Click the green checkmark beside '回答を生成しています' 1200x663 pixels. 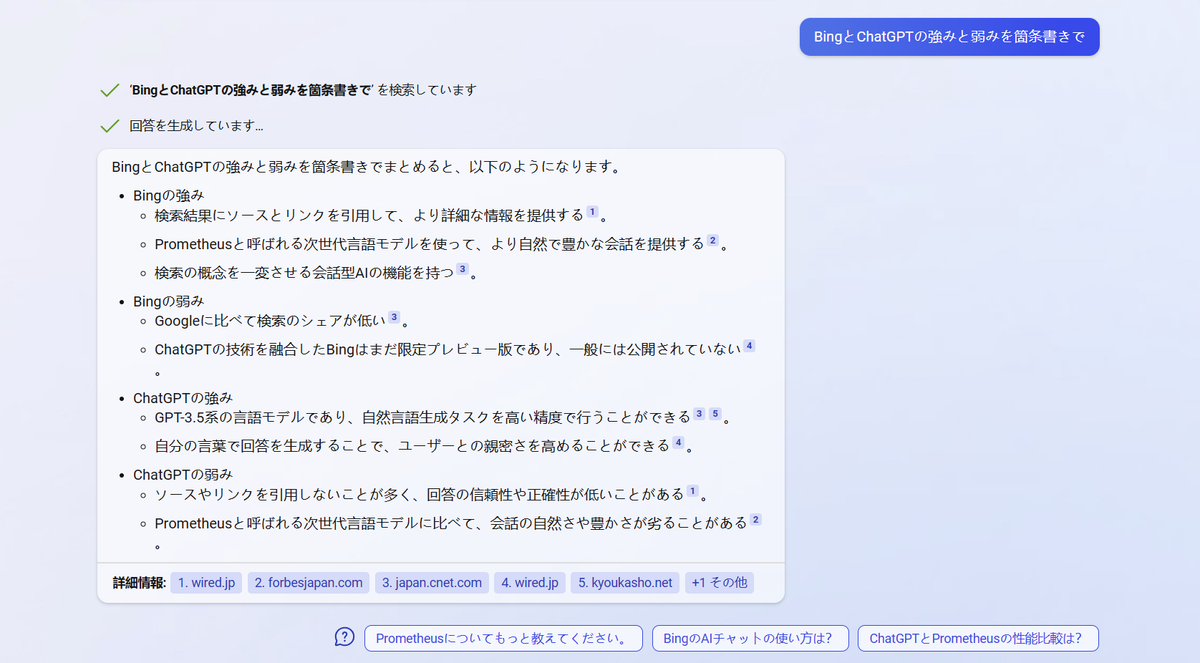[x=109, y=125]
